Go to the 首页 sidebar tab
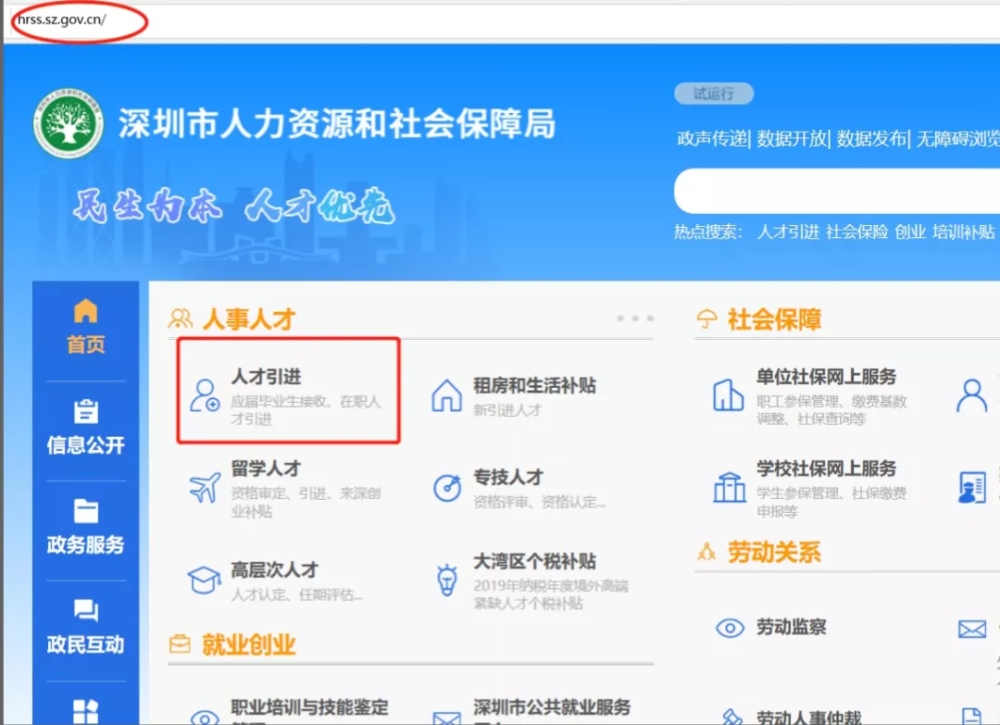 (85, 326)
